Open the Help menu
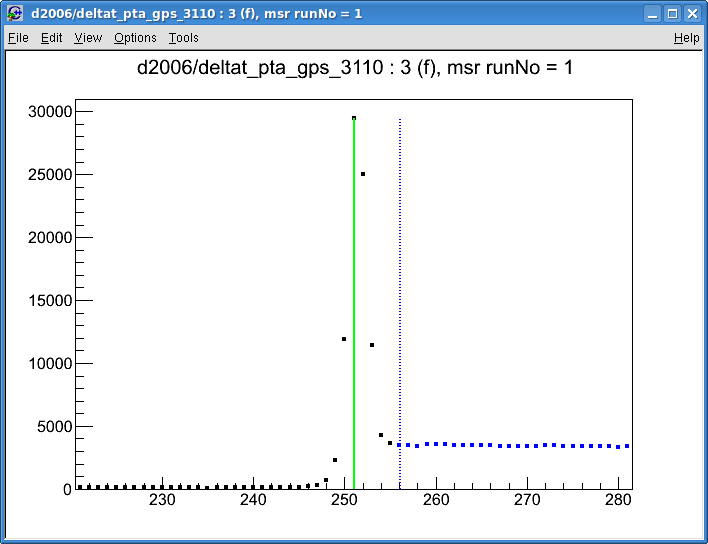 [686, 38]
